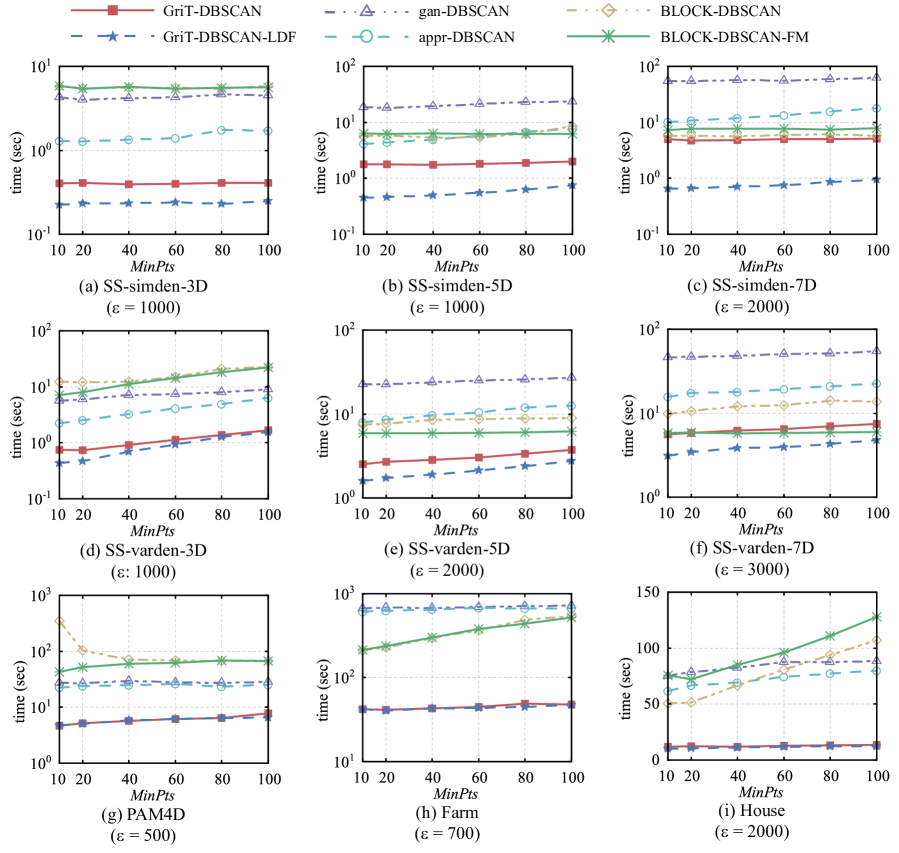Click the '(f) SS-varden-7D' caption
Screen dimensions: 899x853
[x=752, y=548]
